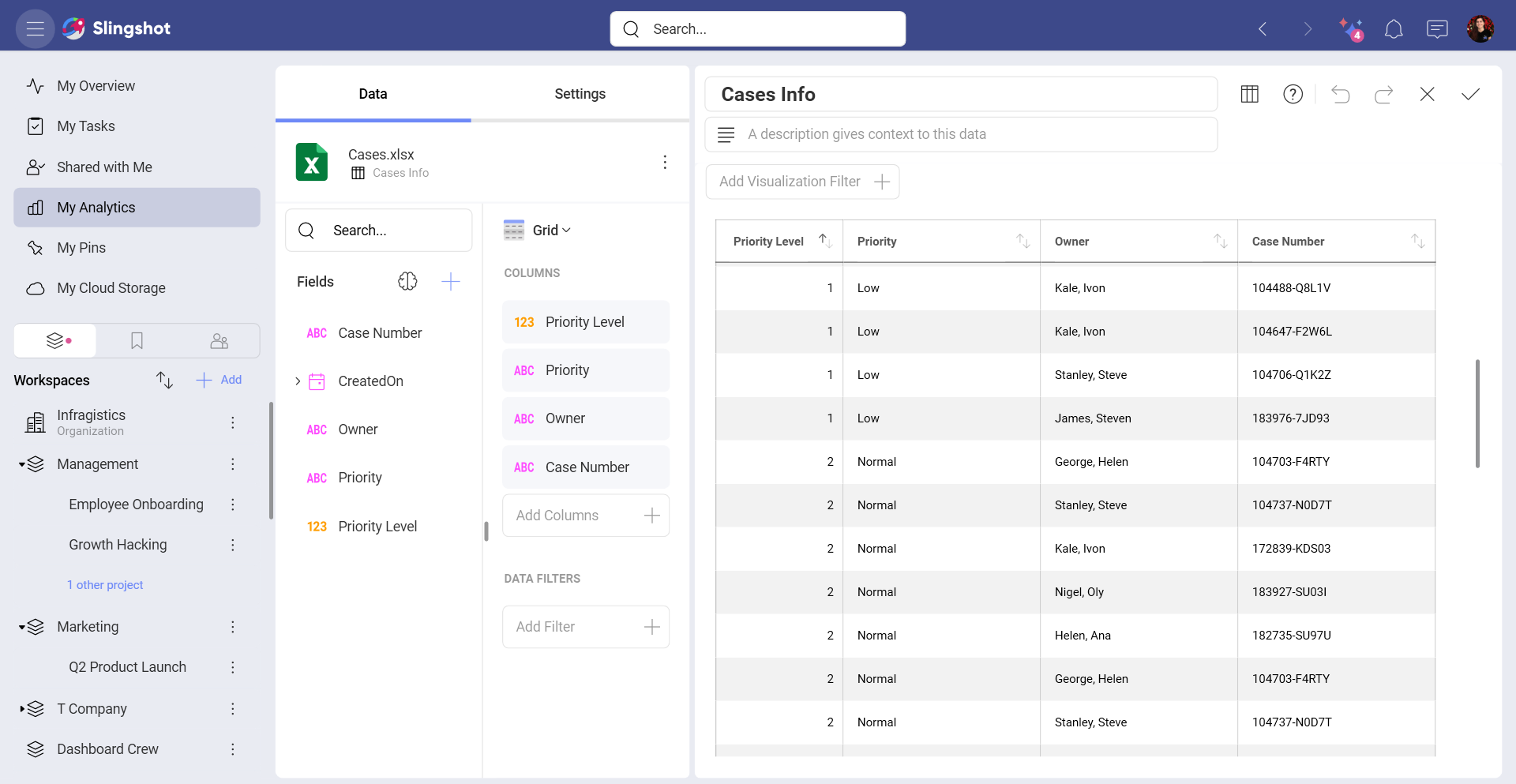Click the description input field

click(x=961, y=134)
